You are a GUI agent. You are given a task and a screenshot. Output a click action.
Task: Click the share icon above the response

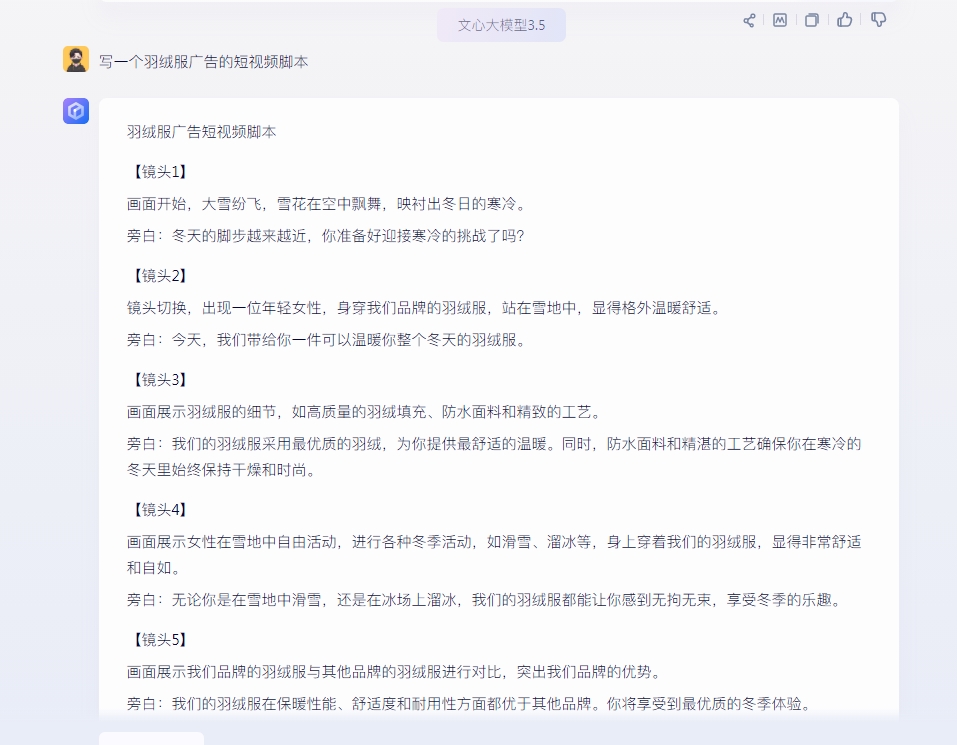(749, 20)
